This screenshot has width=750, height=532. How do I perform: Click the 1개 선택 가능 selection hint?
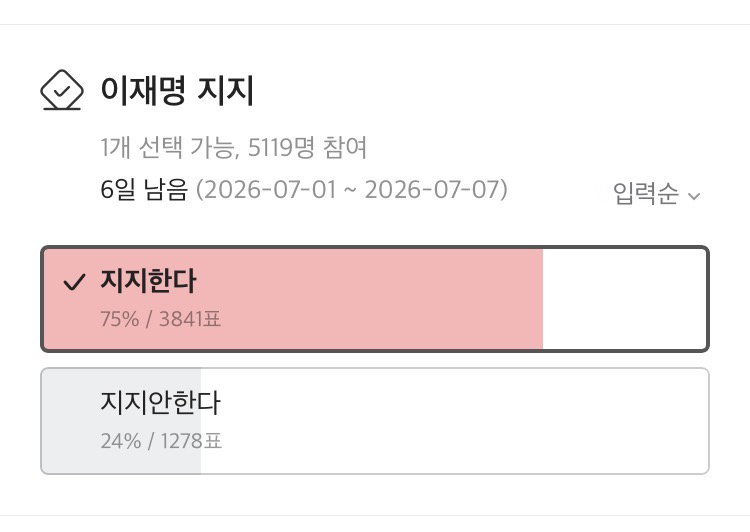pyautogui.click(x=167, y=147)
